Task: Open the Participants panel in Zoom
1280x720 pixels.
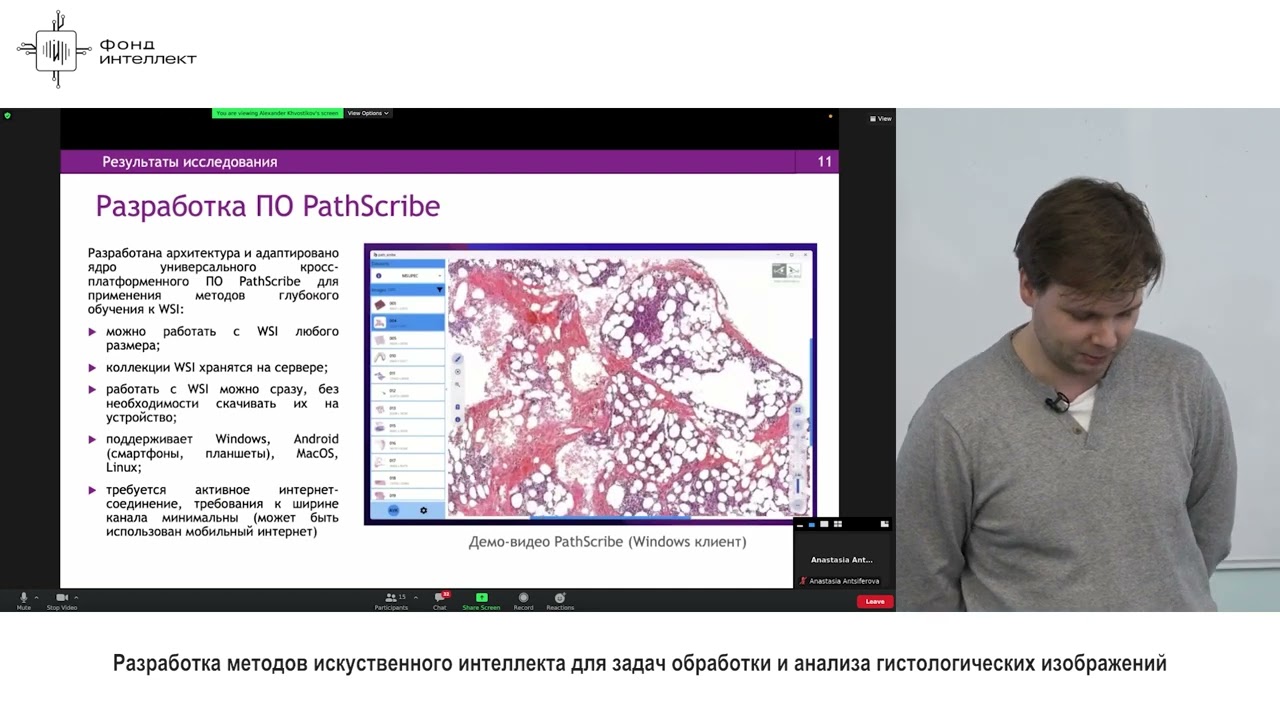Action: (391, 600)
